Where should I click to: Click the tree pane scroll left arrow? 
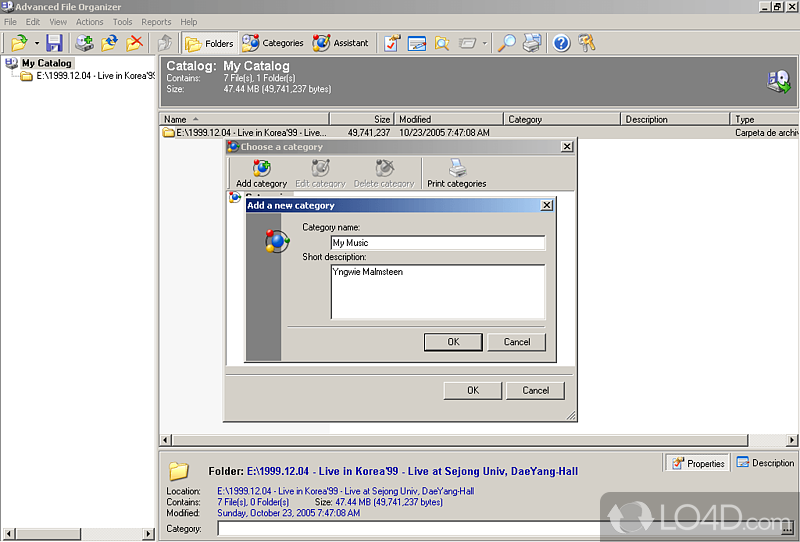8,534
